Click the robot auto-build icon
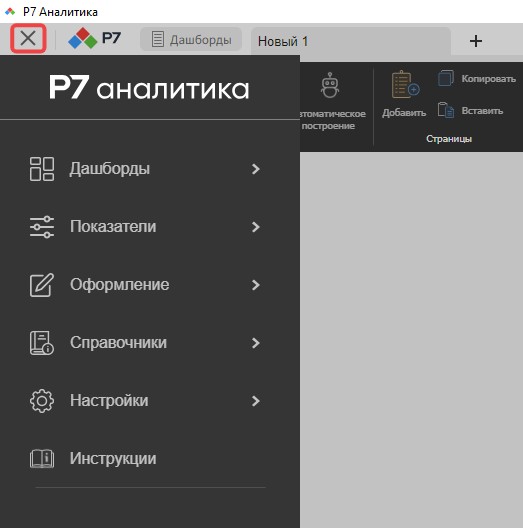Screen dimensions: 523x528 (330, 85)
